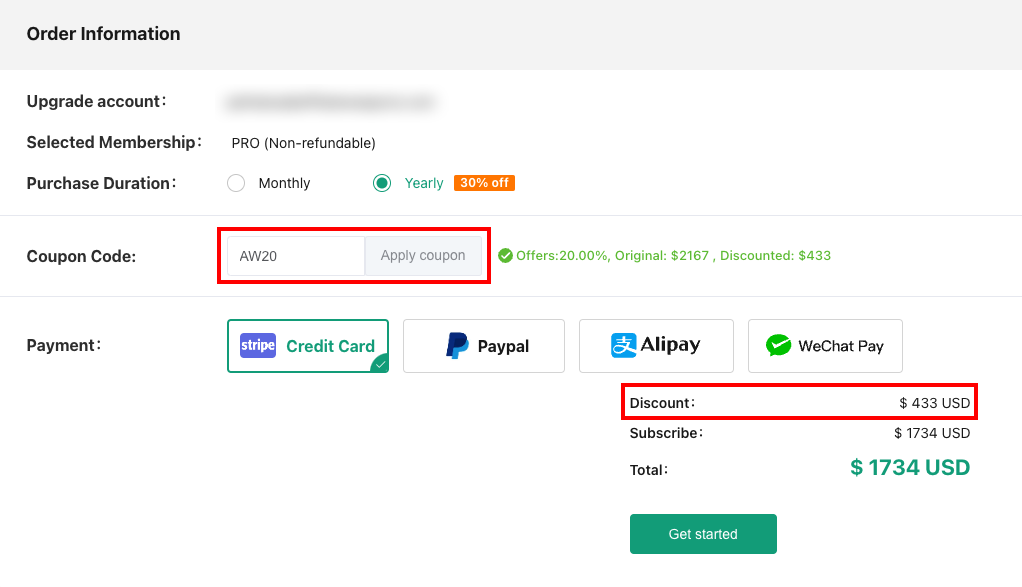Click the coupon offer details message

click(673, 256)
